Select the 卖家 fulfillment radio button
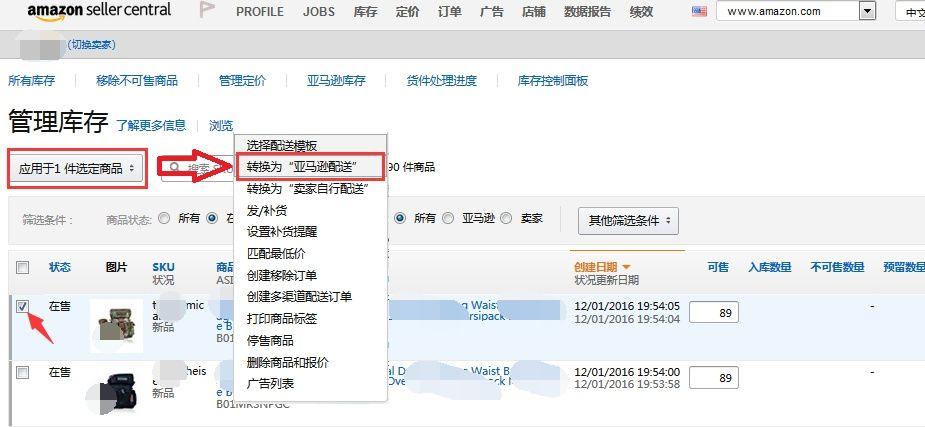Image resolution: width=925 pixels, height=427 pixels. (506, 218)
